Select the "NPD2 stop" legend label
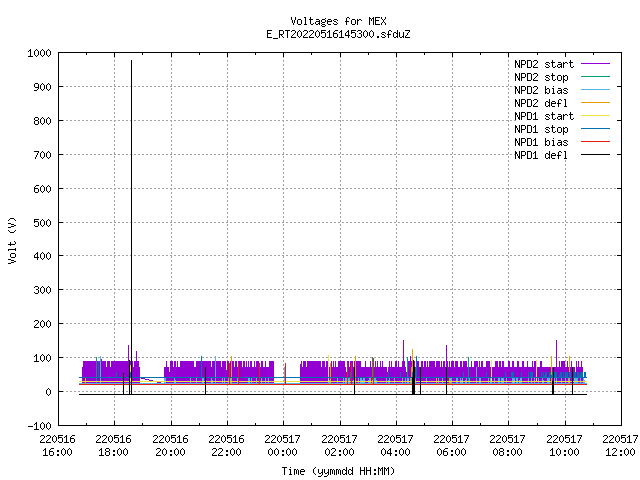 point(541,77)
